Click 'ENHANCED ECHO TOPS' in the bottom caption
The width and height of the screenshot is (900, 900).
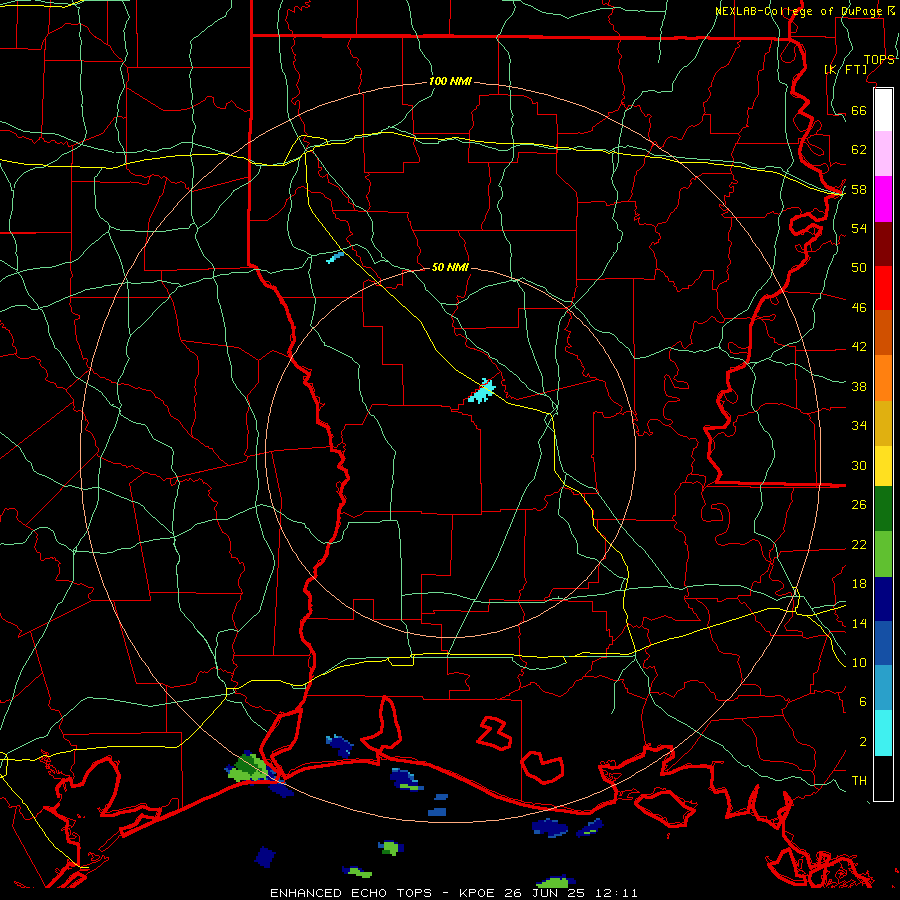pos(351,893)
